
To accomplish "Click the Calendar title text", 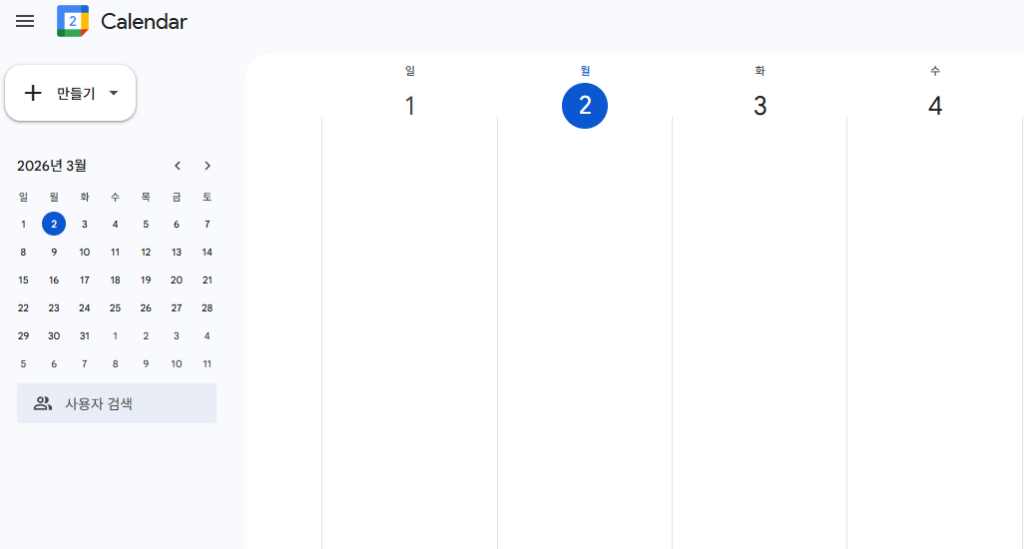I will pos(144,21).
